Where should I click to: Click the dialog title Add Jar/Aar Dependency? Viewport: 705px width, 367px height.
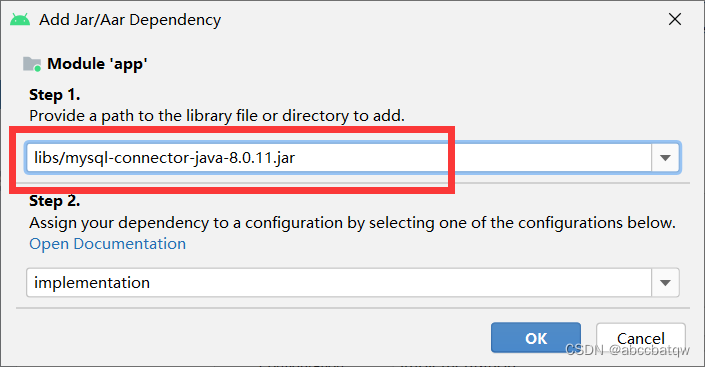130,20
